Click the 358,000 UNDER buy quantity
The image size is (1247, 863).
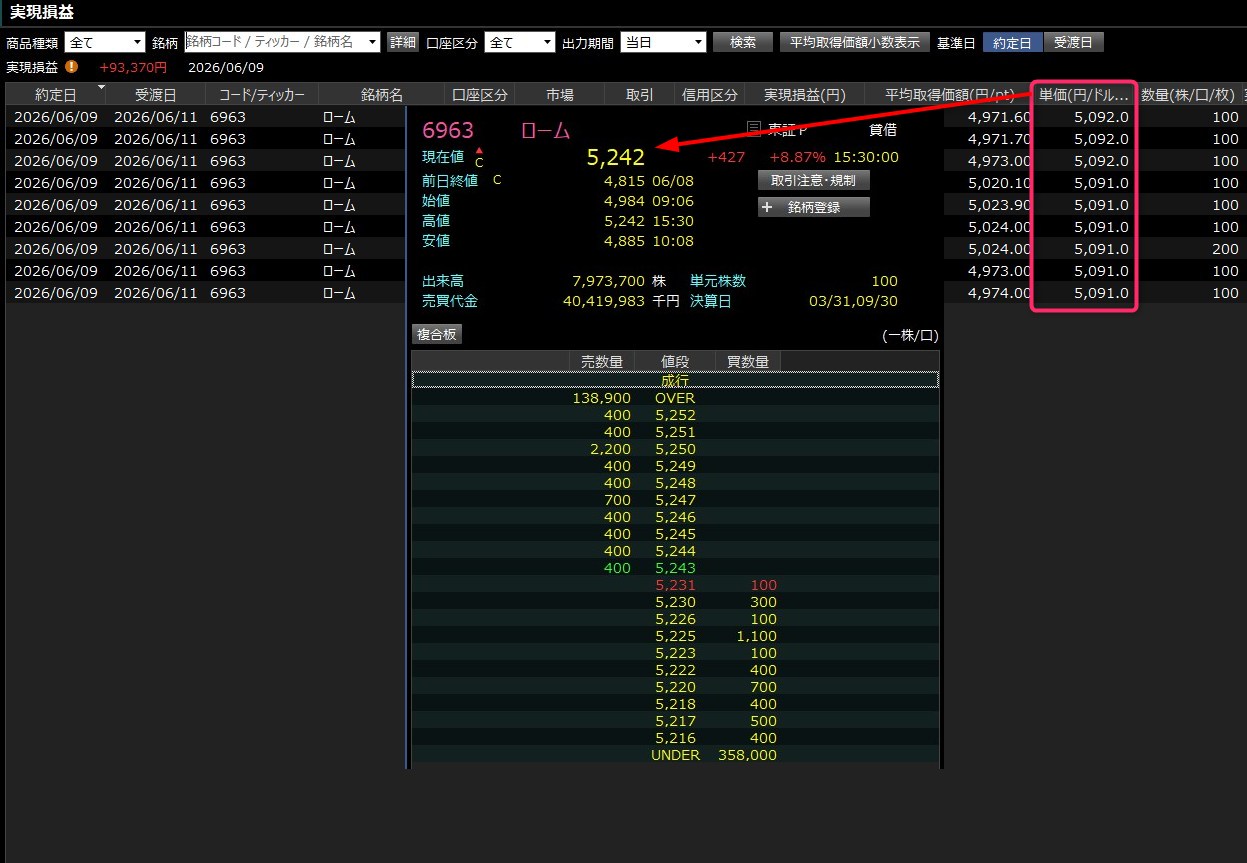click(747, 755)
